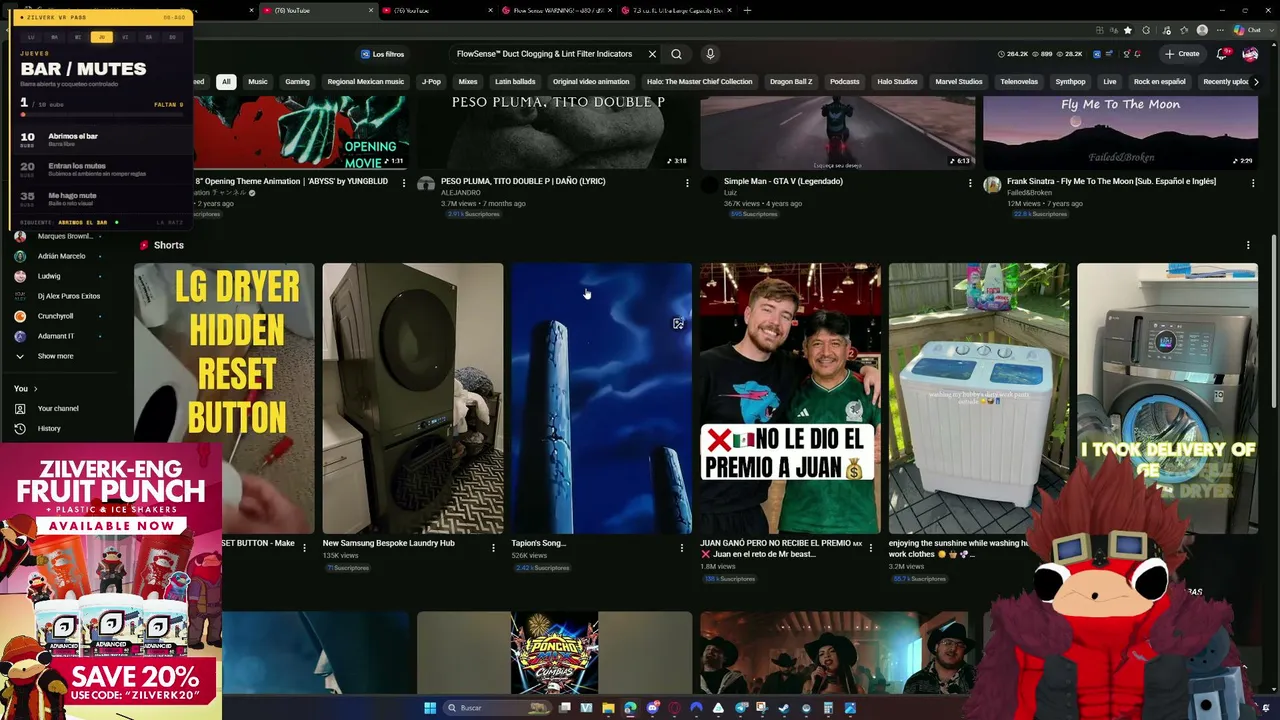Select Halo: The Master Chief Collection chip
This screenshot has height=720, width=1280.
point(699,82)
